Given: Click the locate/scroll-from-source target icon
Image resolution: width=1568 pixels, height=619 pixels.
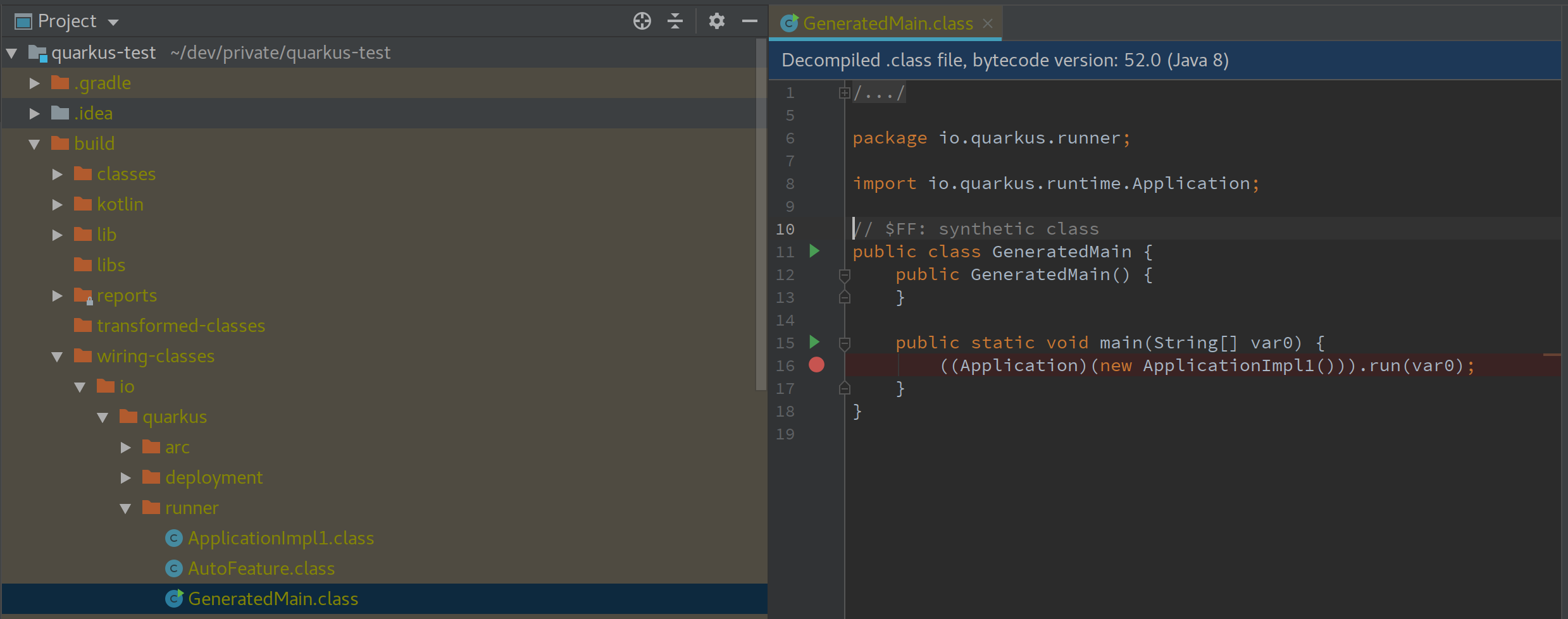Looking at the screenshot, I should coord(642,21).
